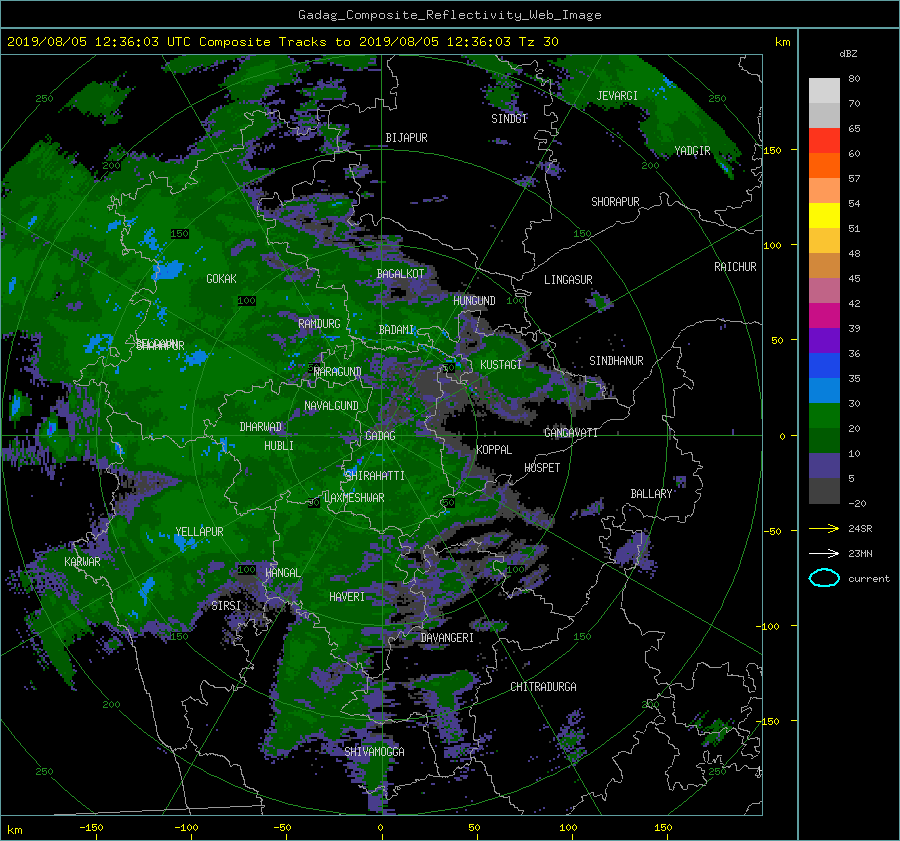
Task: Click the JEVARGI city label
Action: pos(617,96)
